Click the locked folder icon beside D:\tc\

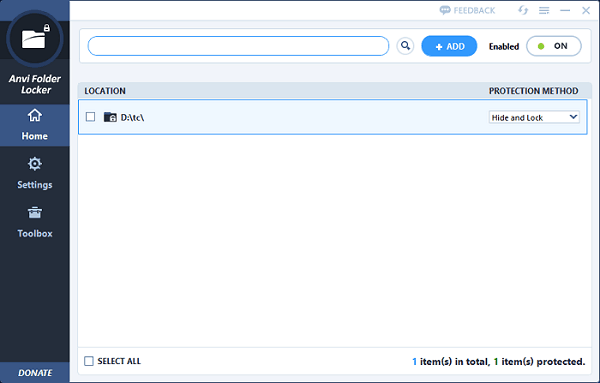tap(110, 117)
